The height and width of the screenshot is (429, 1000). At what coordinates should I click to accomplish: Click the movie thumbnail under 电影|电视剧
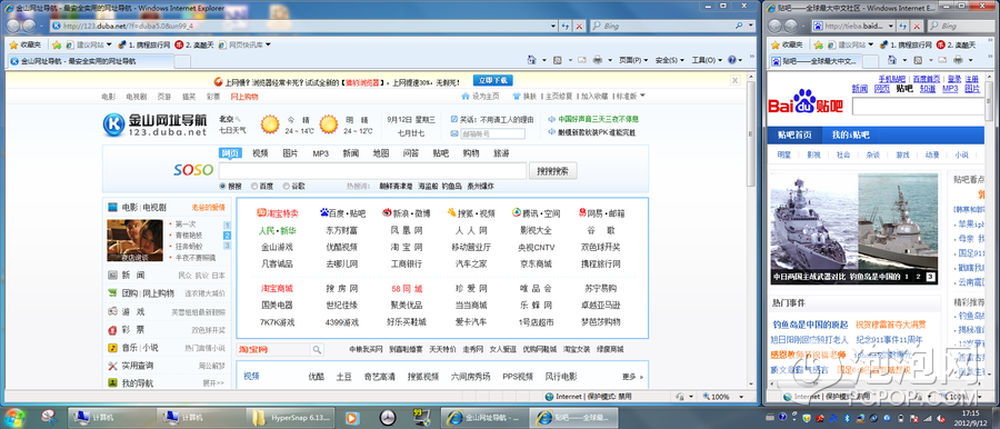tap(135, 240)
